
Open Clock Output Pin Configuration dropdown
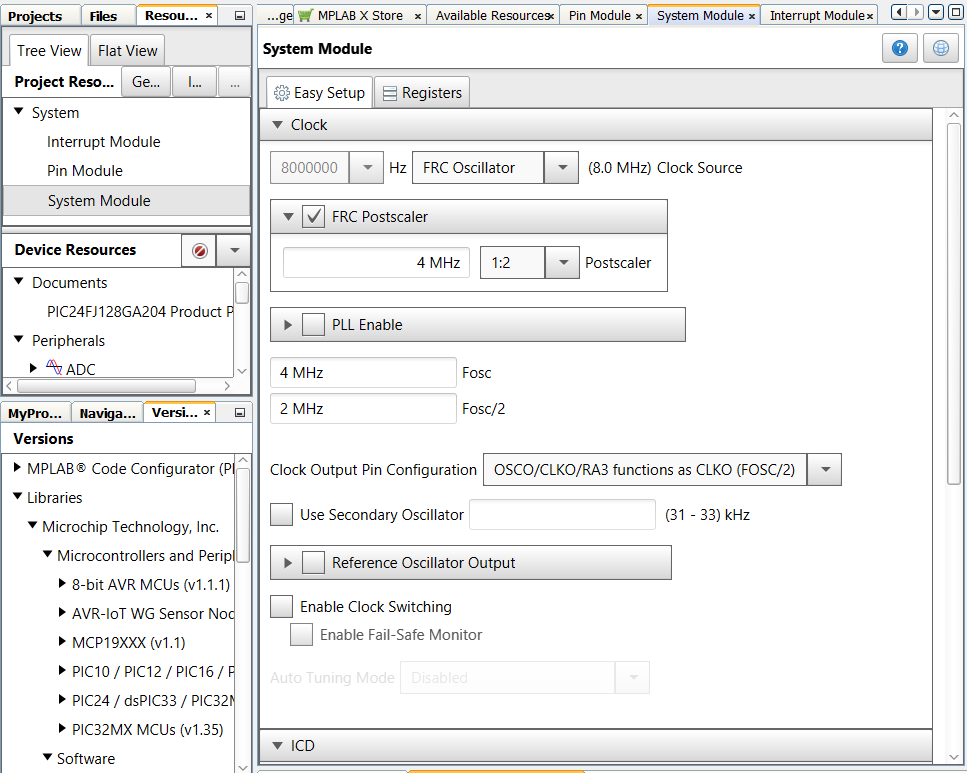pos(824,469)
